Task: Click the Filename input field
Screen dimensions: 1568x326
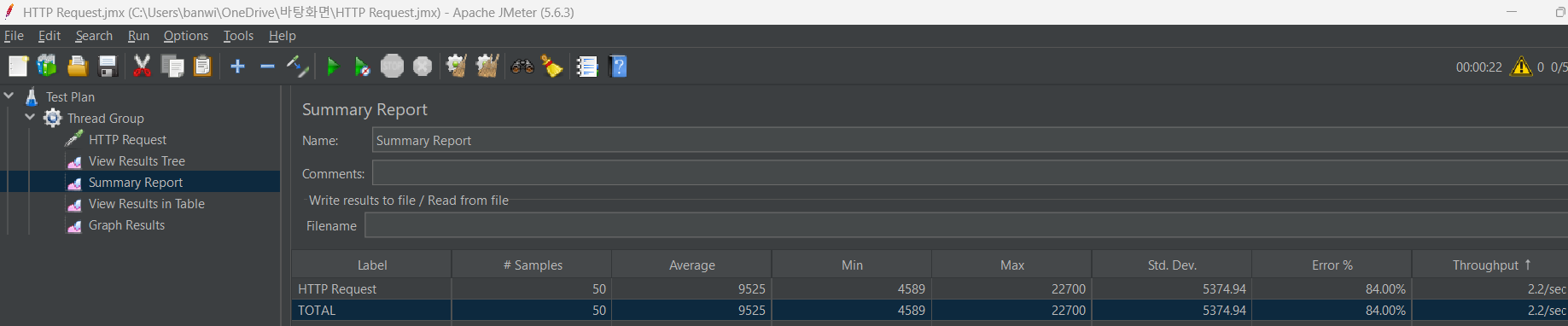Action: [x=965, y=226]
